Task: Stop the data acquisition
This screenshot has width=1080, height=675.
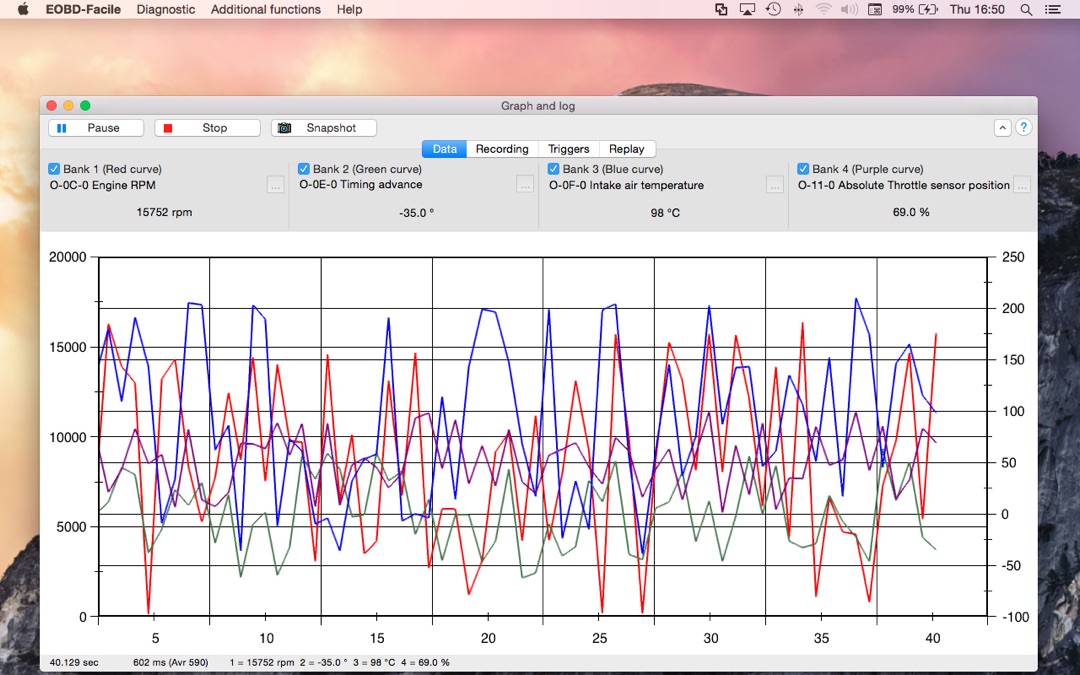Action: pos(207,128)
